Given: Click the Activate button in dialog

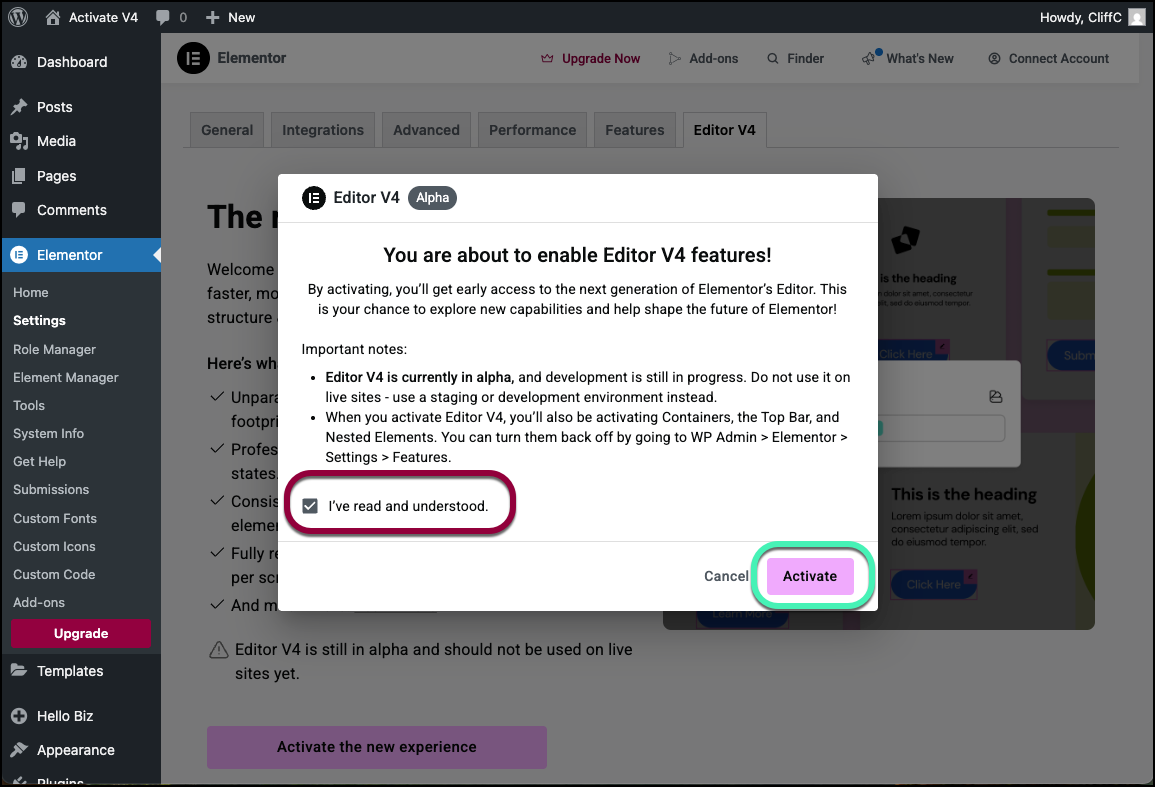Looking at the screenshot, I should [x=809, y=576].
